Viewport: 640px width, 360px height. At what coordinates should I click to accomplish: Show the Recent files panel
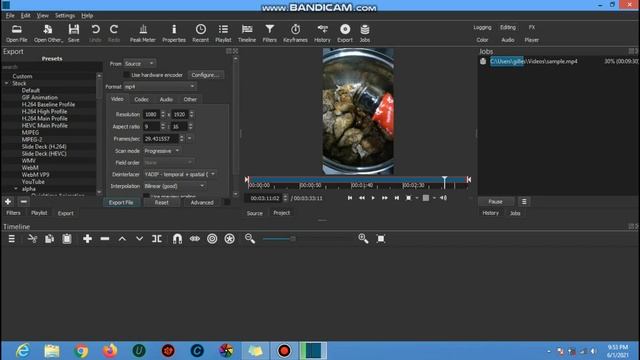(200, 33)
